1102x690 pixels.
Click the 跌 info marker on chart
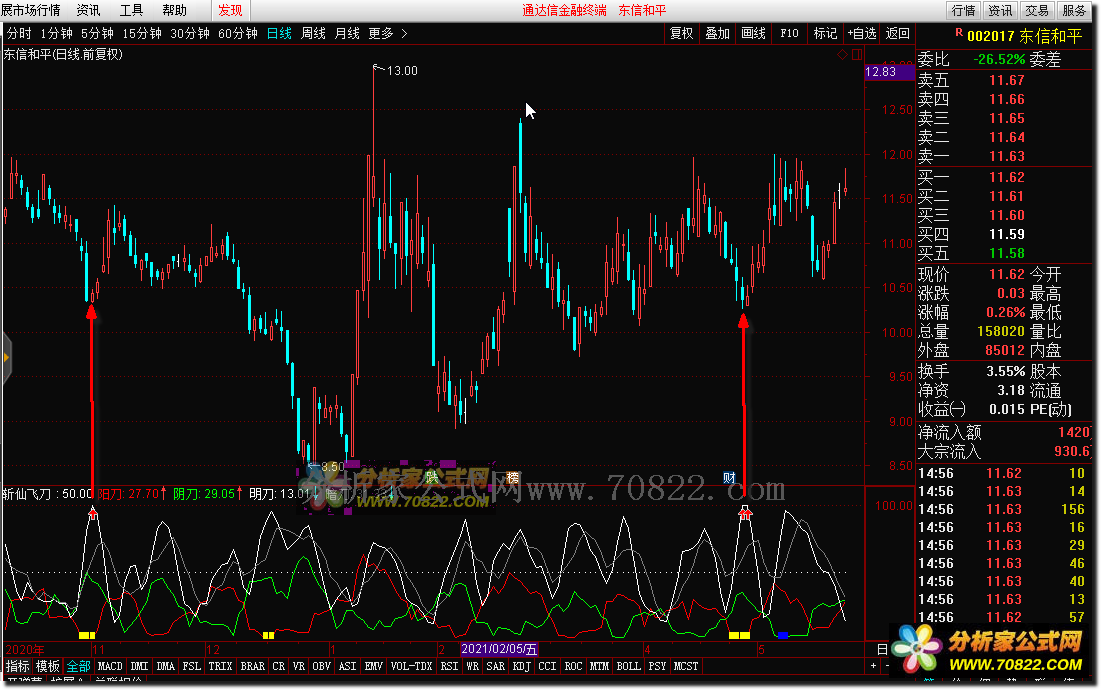tap(432, 478)
